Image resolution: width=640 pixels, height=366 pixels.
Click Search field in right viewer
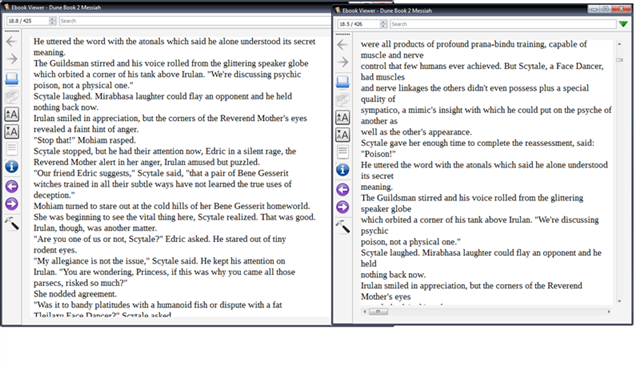[503, 24]
